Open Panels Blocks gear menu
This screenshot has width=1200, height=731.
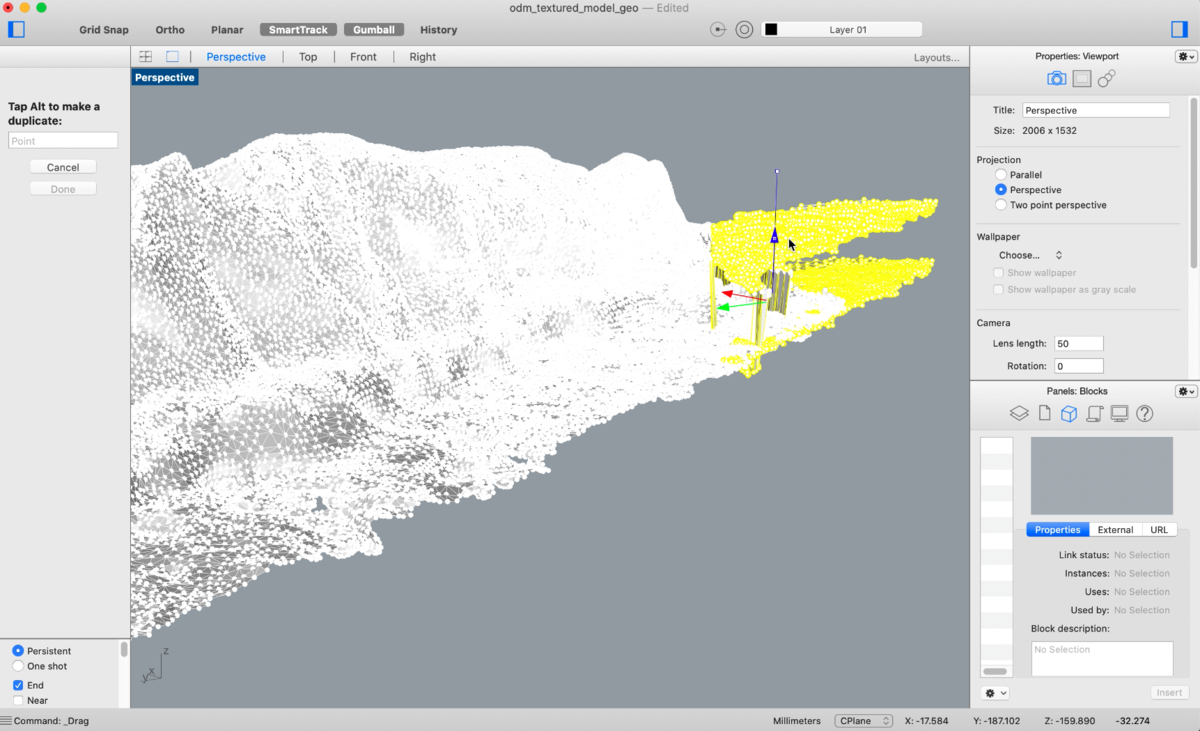click(x=1186, y=391)
